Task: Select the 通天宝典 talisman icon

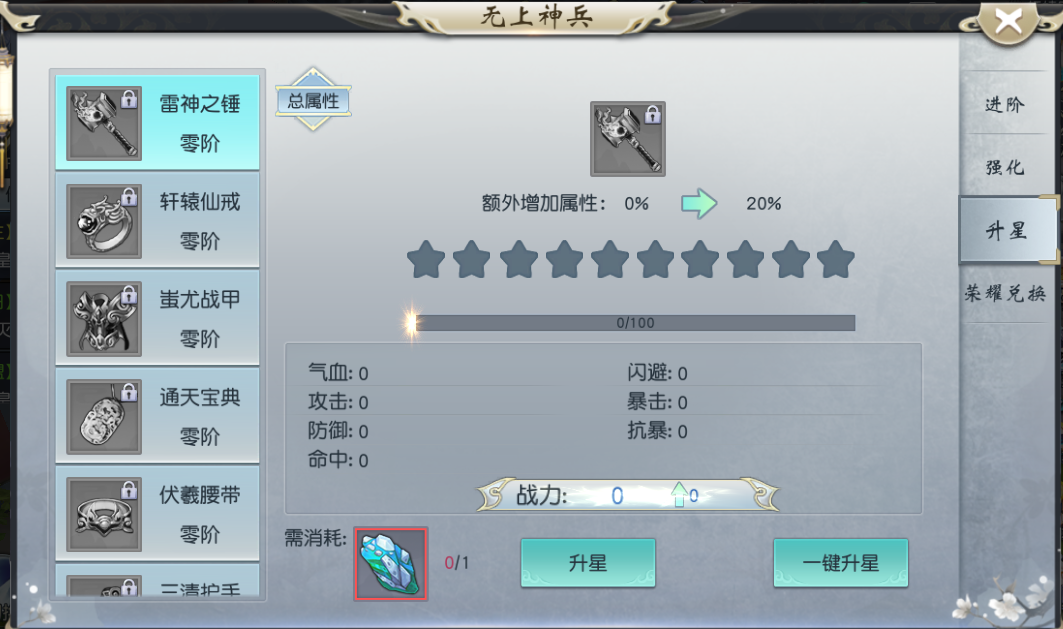Action: click(104, 416)
